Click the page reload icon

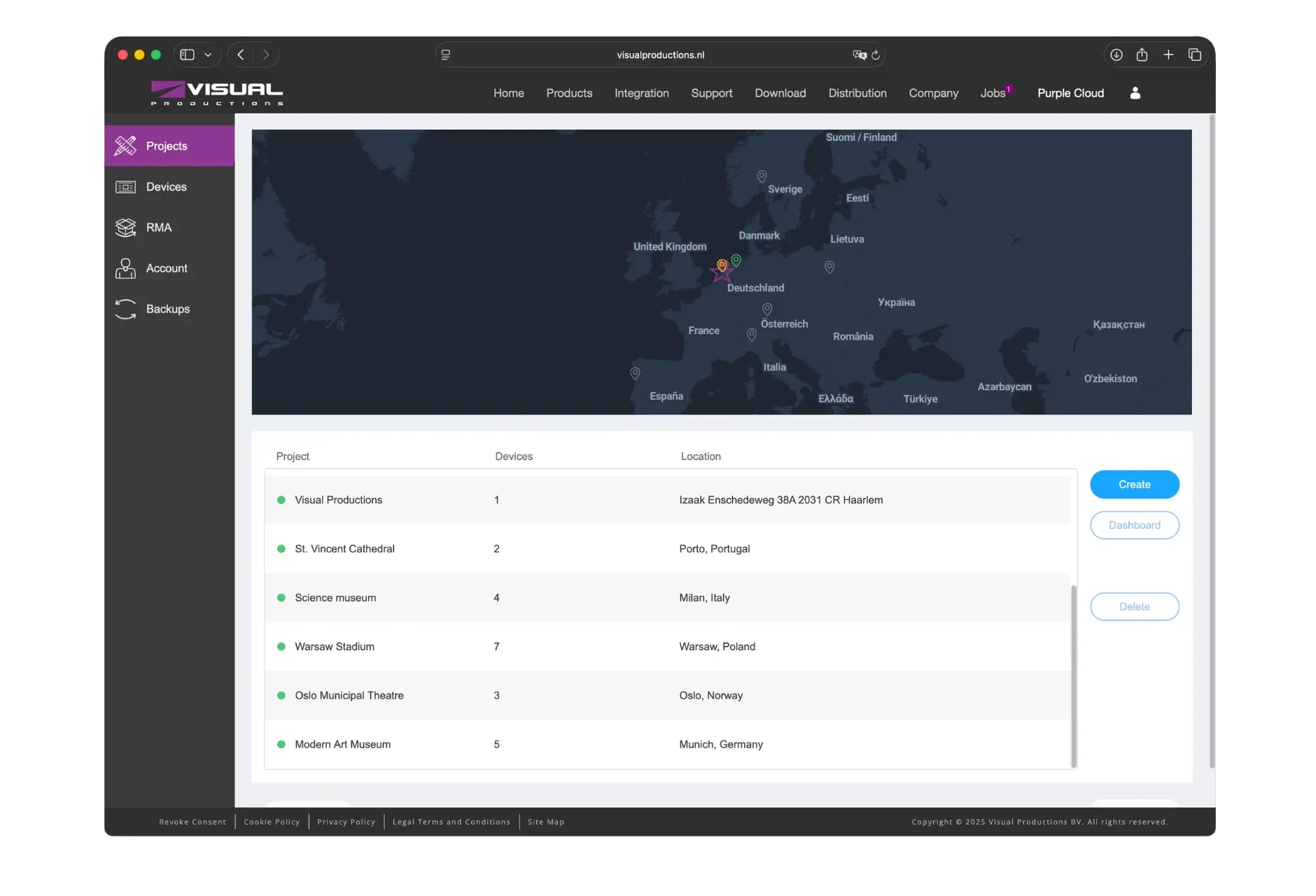click(875, 55)
